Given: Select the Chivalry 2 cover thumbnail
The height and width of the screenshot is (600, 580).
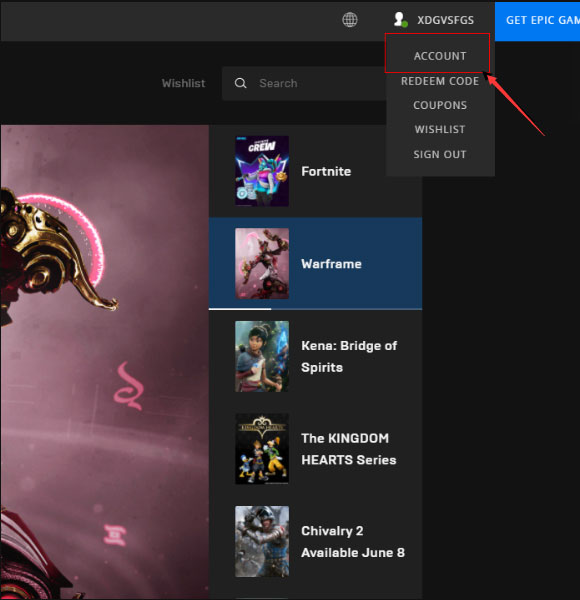Looking at the screenshot, I should coord(262,541).
